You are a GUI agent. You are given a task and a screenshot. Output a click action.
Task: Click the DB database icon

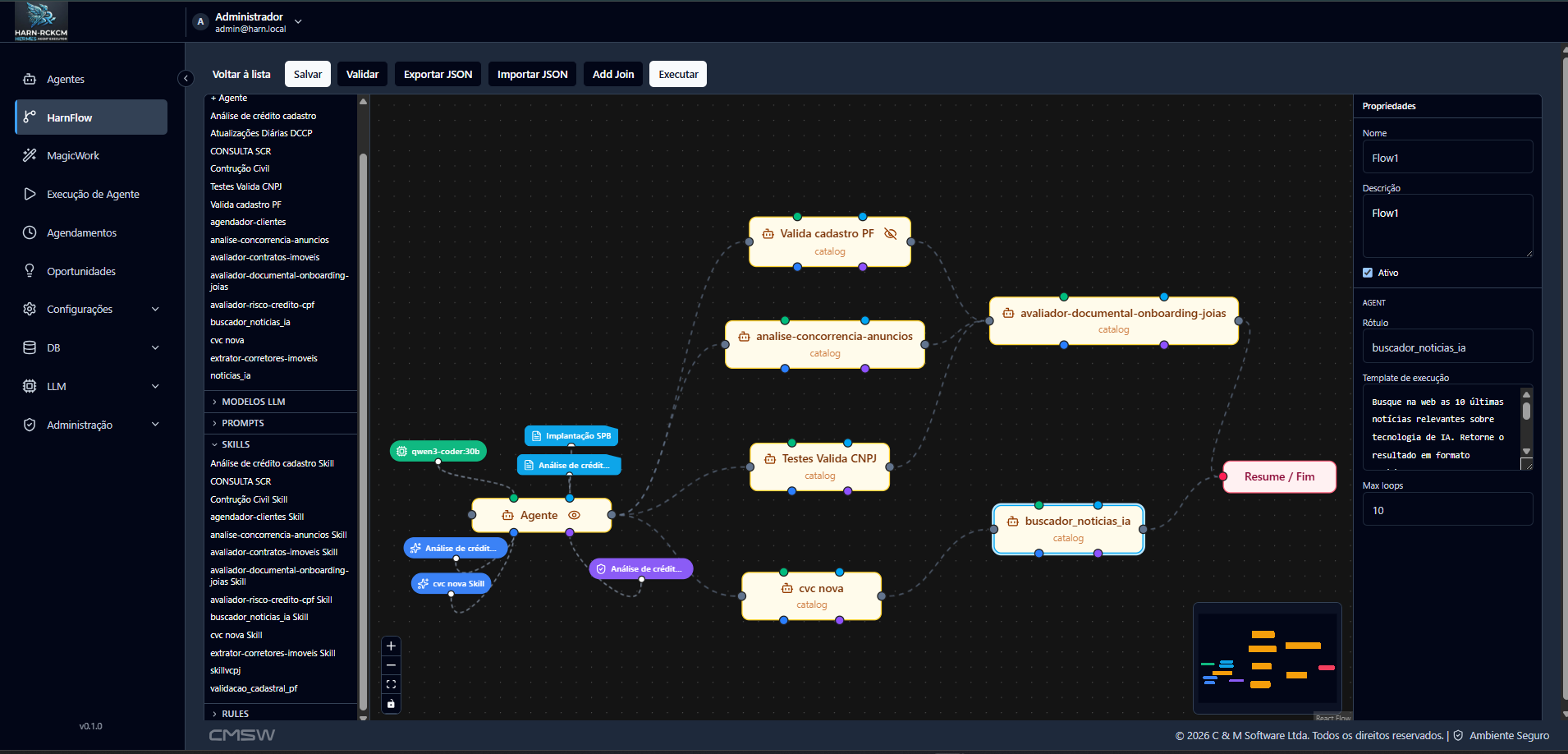[x=30, y=347]
